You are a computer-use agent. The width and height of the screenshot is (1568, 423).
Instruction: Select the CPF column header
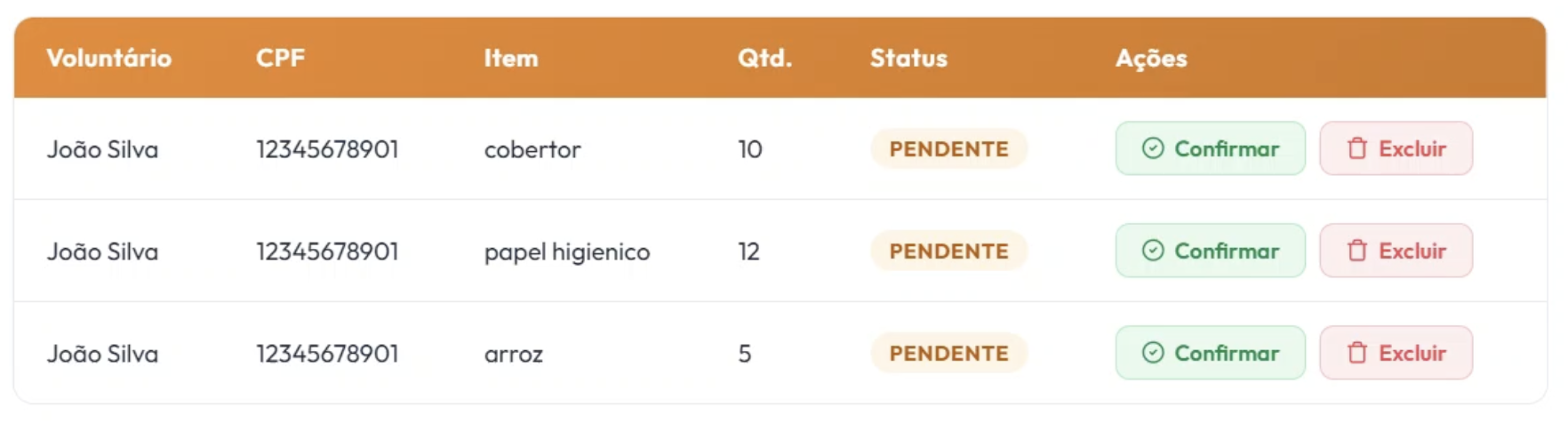pyautogui.click(x=281, y=58)
